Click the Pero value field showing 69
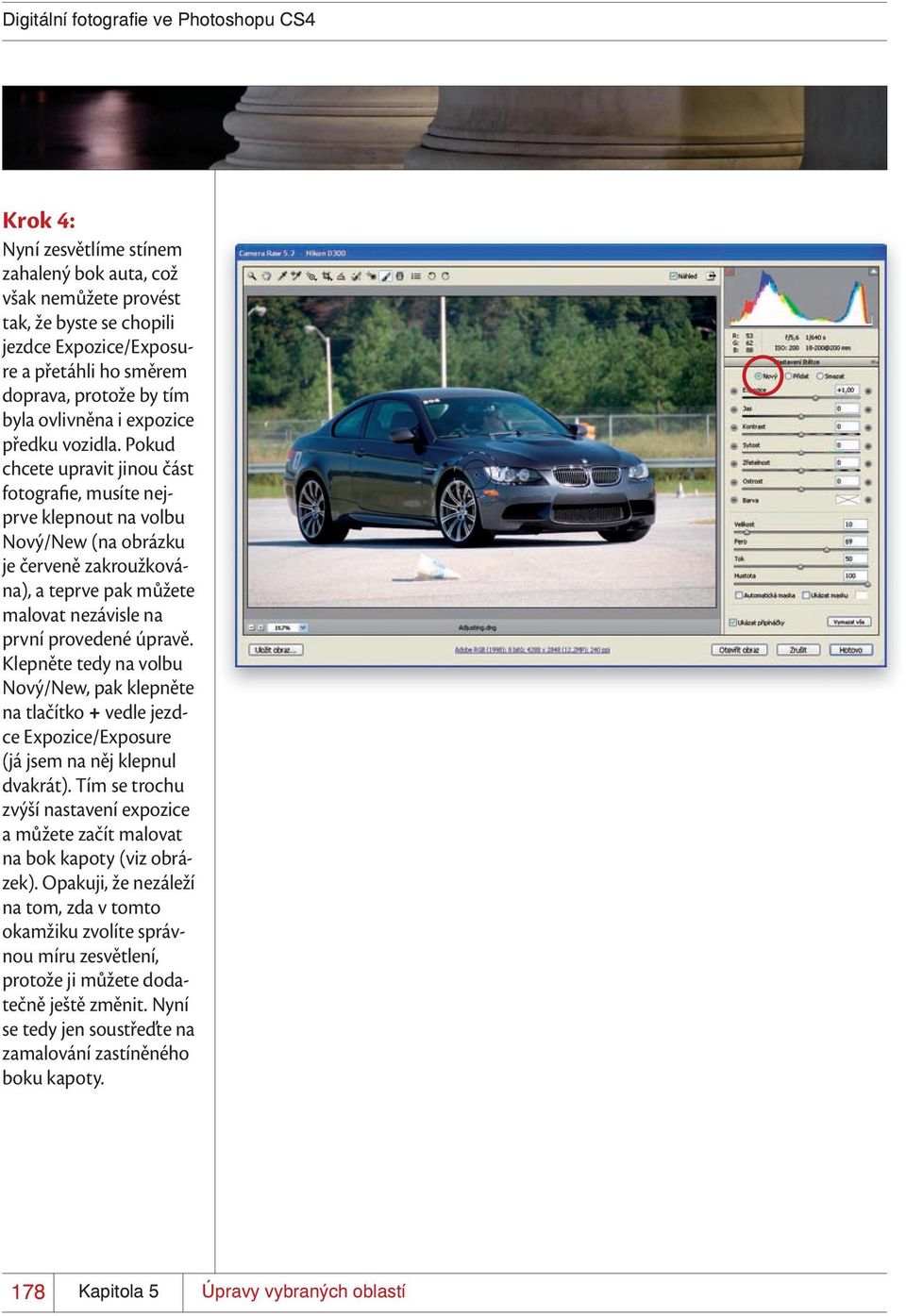The width and height of the screenshot is (906, 1316). (x=855, y=541)
